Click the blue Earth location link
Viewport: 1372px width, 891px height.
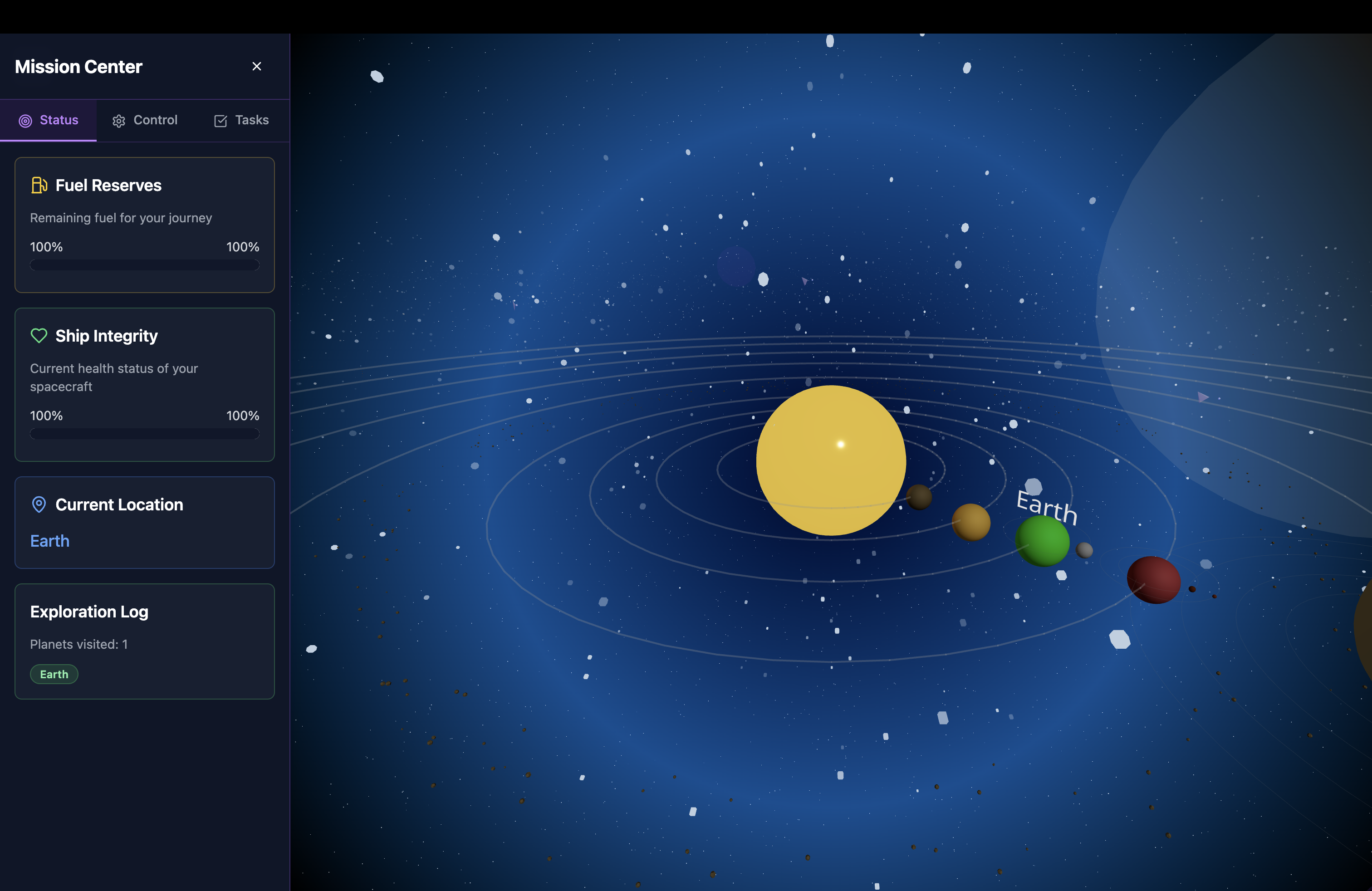(50, 541)
